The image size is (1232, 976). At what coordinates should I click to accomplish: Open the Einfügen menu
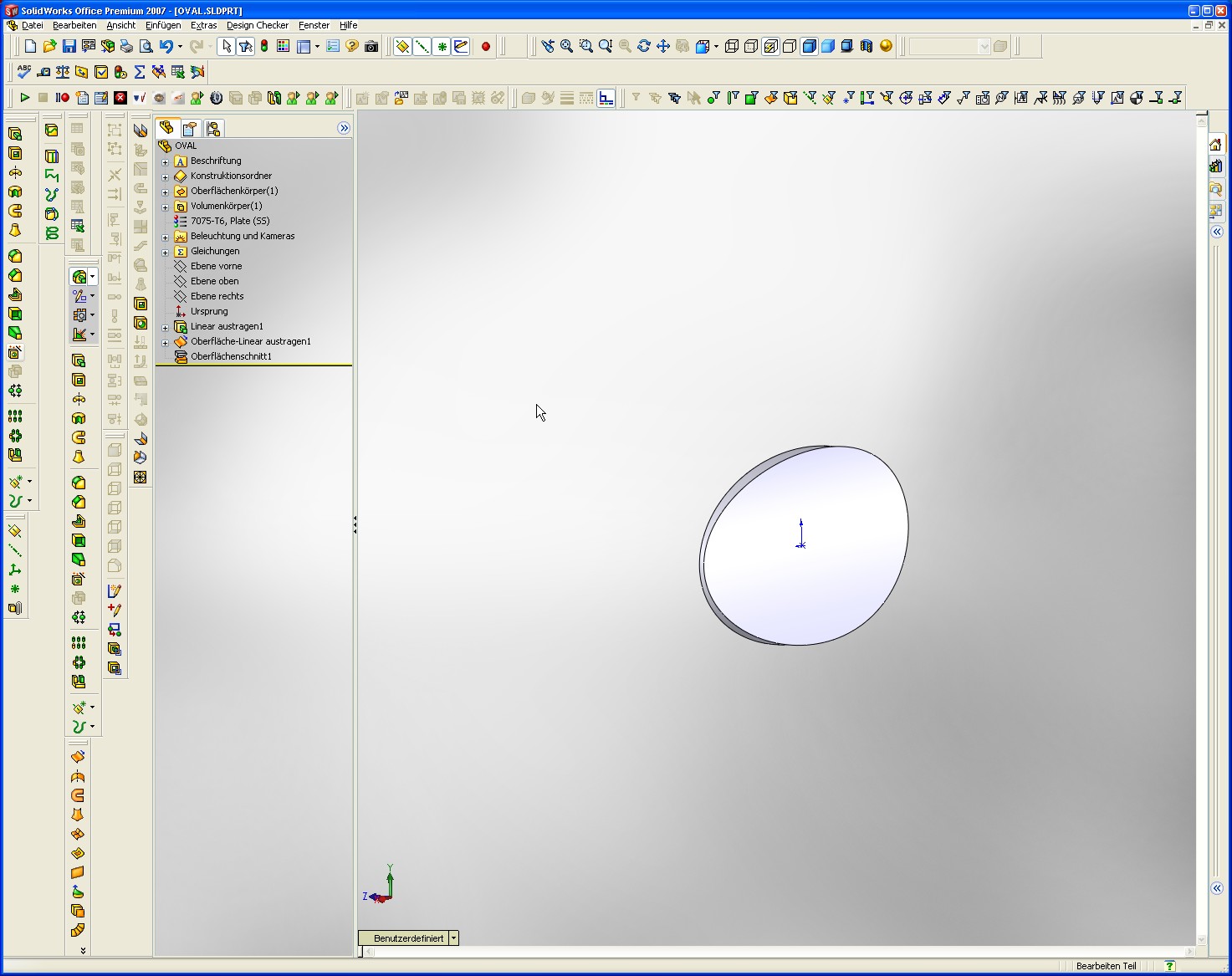pyautogui.click(x=163, y=25)
